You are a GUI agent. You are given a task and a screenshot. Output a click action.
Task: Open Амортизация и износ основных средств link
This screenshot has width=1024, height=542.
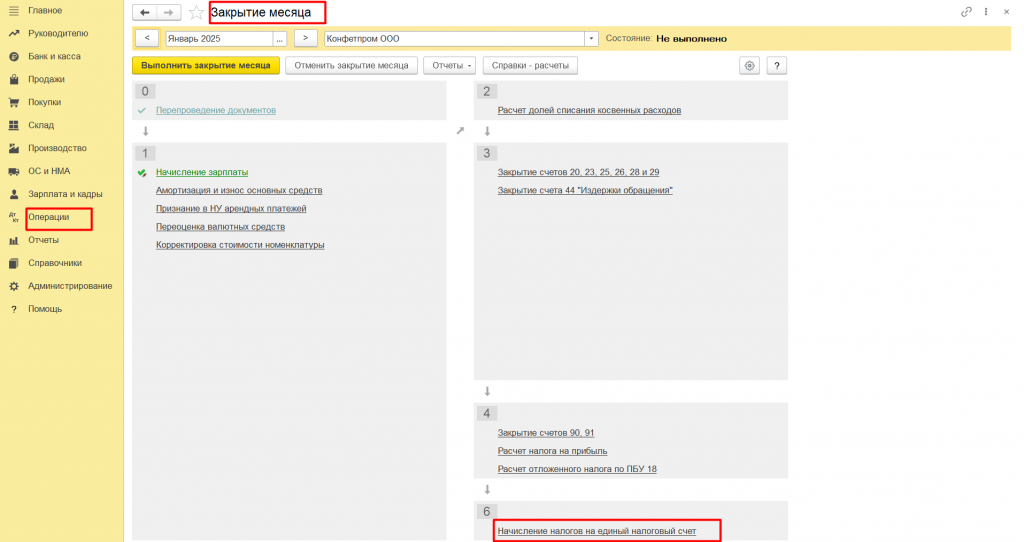click(239, 191)
